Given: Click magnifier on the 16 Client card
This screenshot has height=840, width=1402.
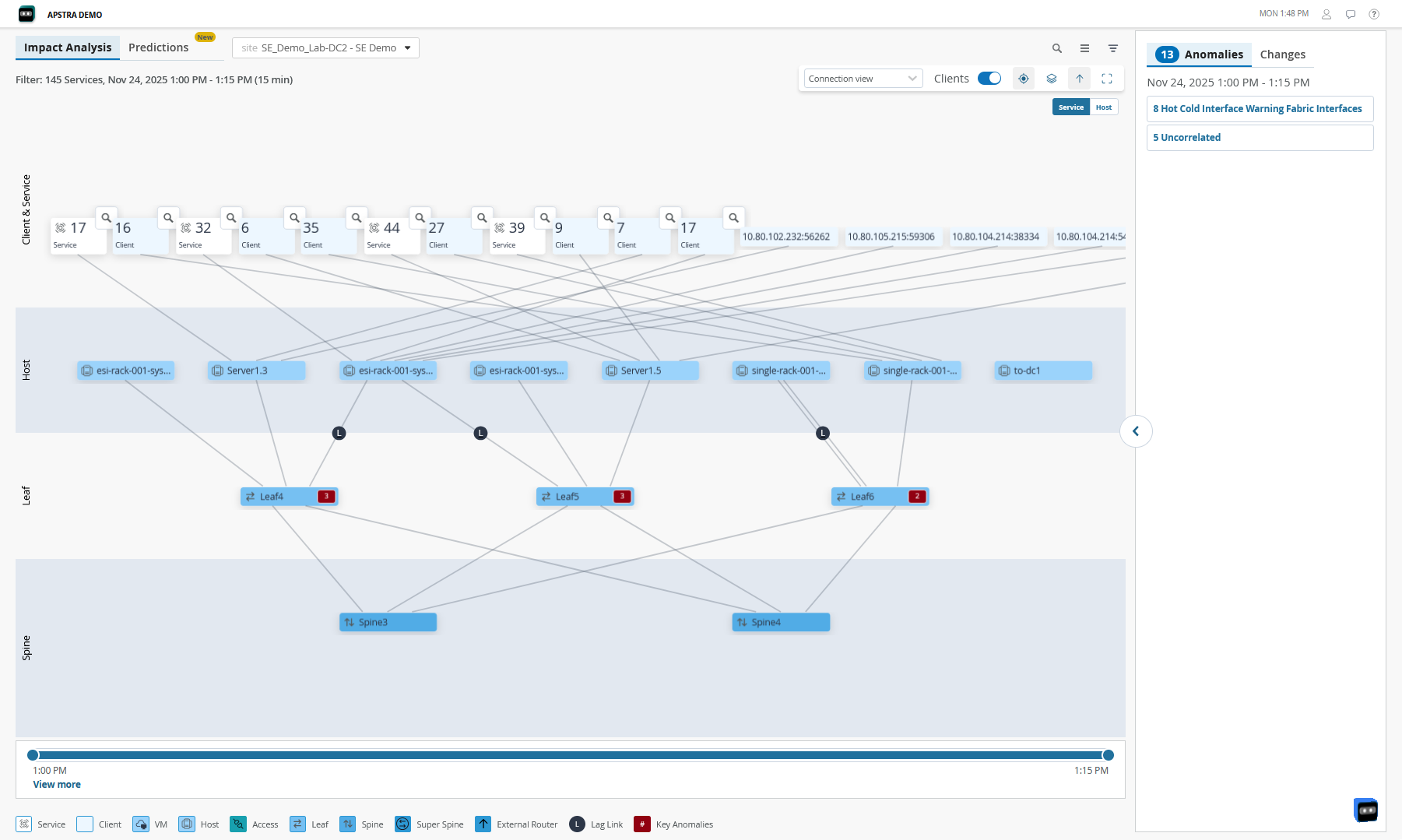Looking at the screenshot, I should point(168,218).
